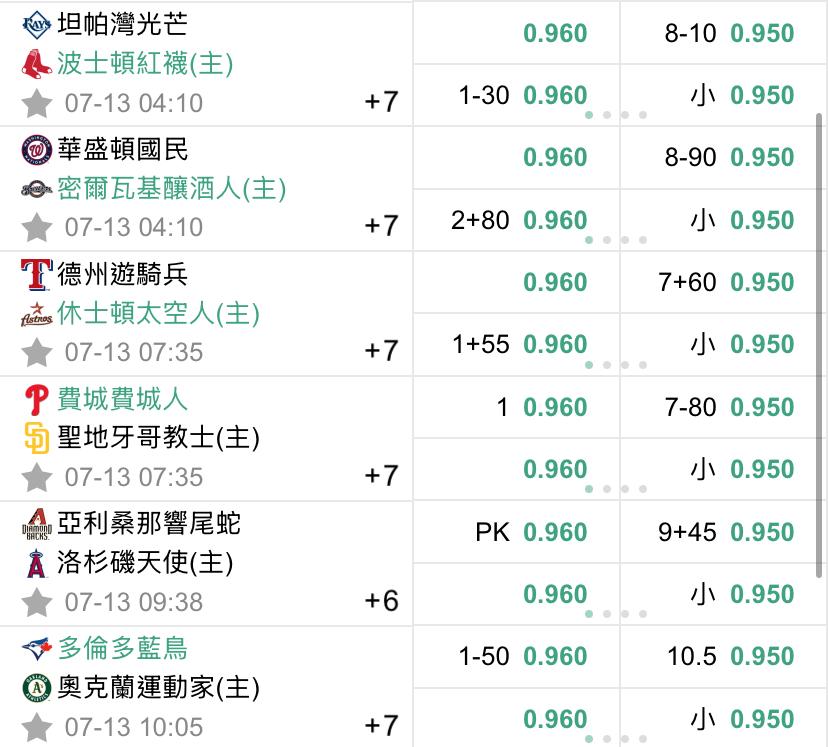Click the Boston Red Sox logo
The height and width of the screenshot is (747, 828).
tap(37, 64)
